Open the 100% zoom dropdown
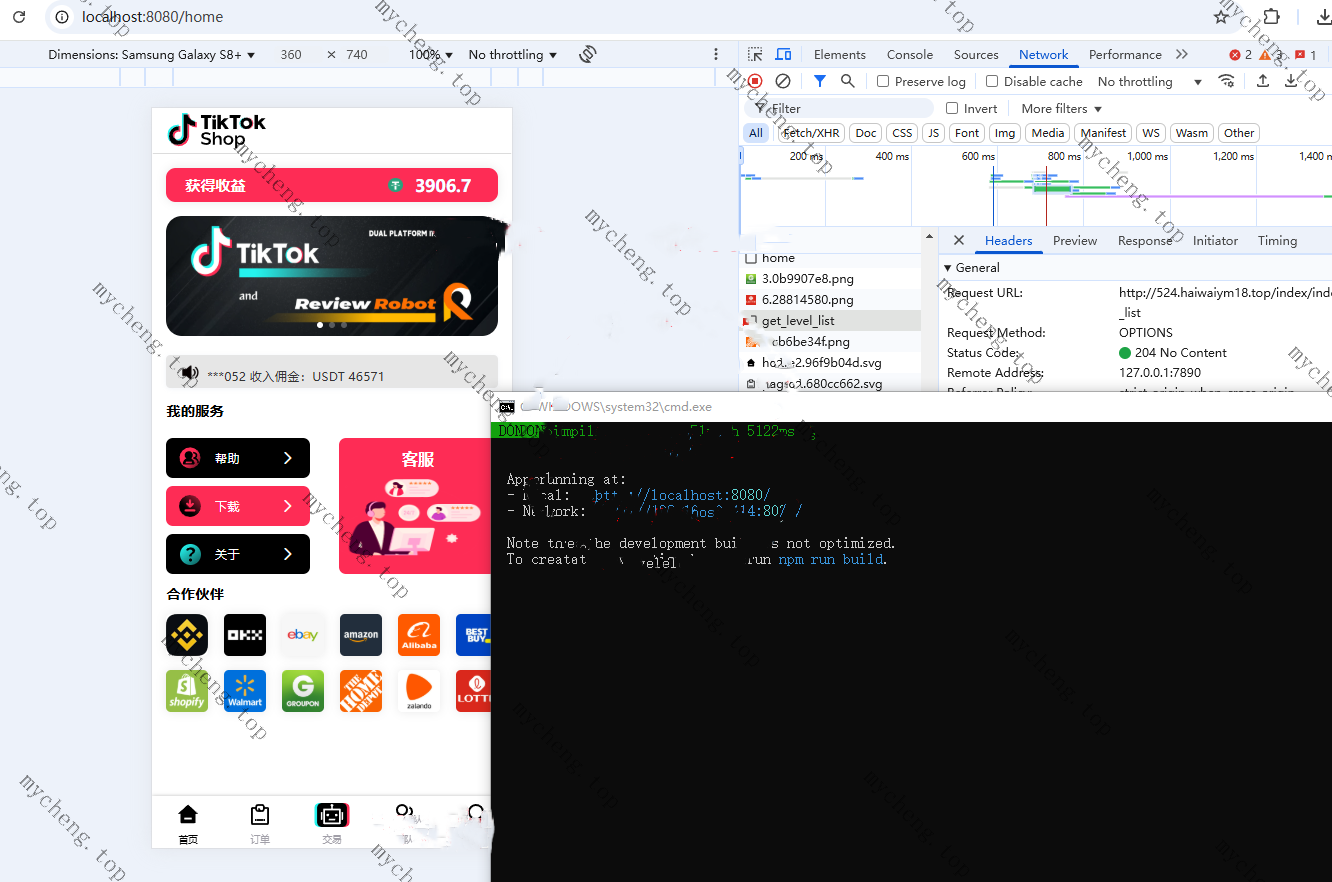This screenshot has height=882, width=1332. click(431, 55)
